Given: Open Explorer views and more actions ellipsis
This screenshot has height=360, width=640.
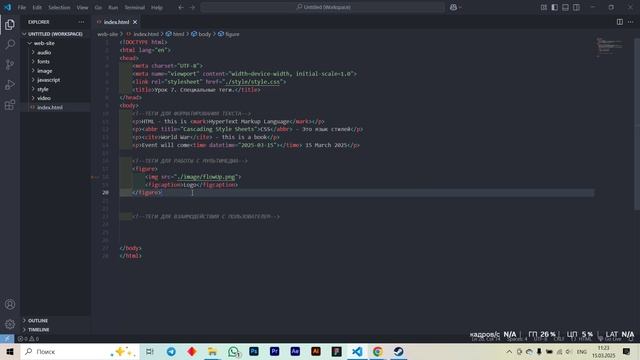Looking at the screenshot, I should pyautogui.click(x=81, y=22).
